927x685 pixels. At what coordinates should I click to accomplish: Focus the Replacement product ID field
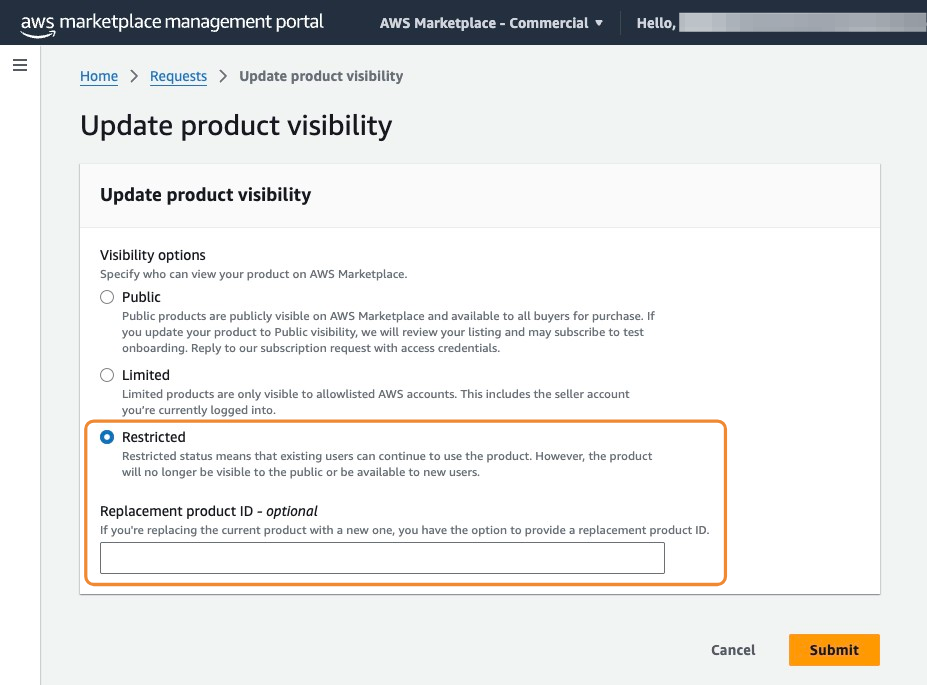pyautogui.click(x=382, y=558)
